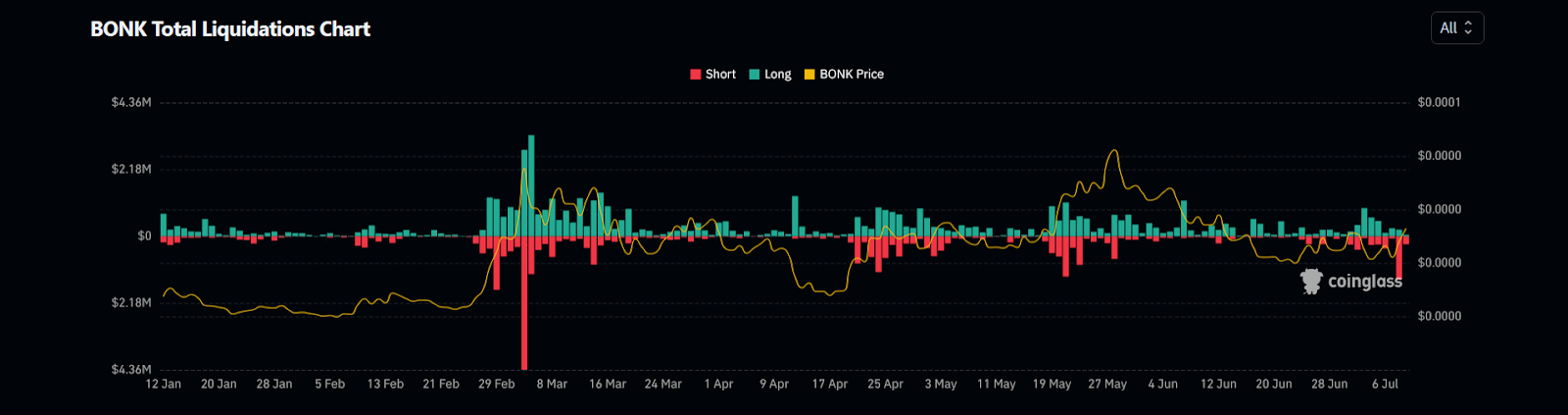Click the tallest red short liquidation bar
Image resolution: width=1568 pixels, height=415 pixels.
tap(525, 303)
